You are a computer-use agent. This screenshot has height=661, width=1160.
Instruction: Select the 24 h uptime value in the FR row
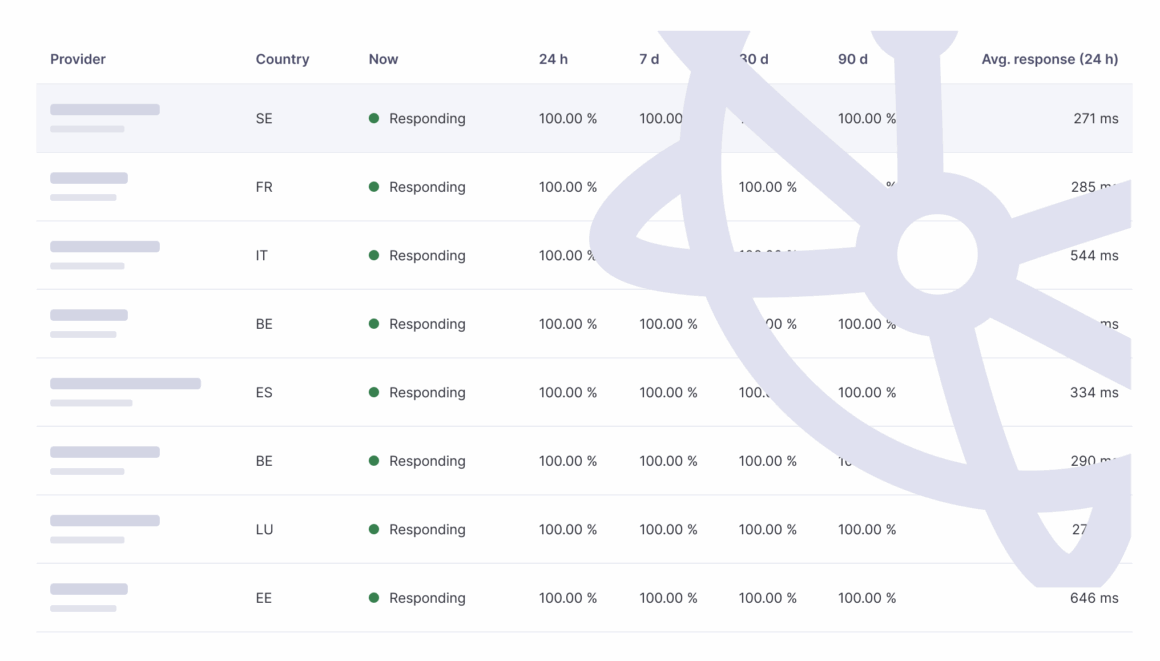[567, 187]
